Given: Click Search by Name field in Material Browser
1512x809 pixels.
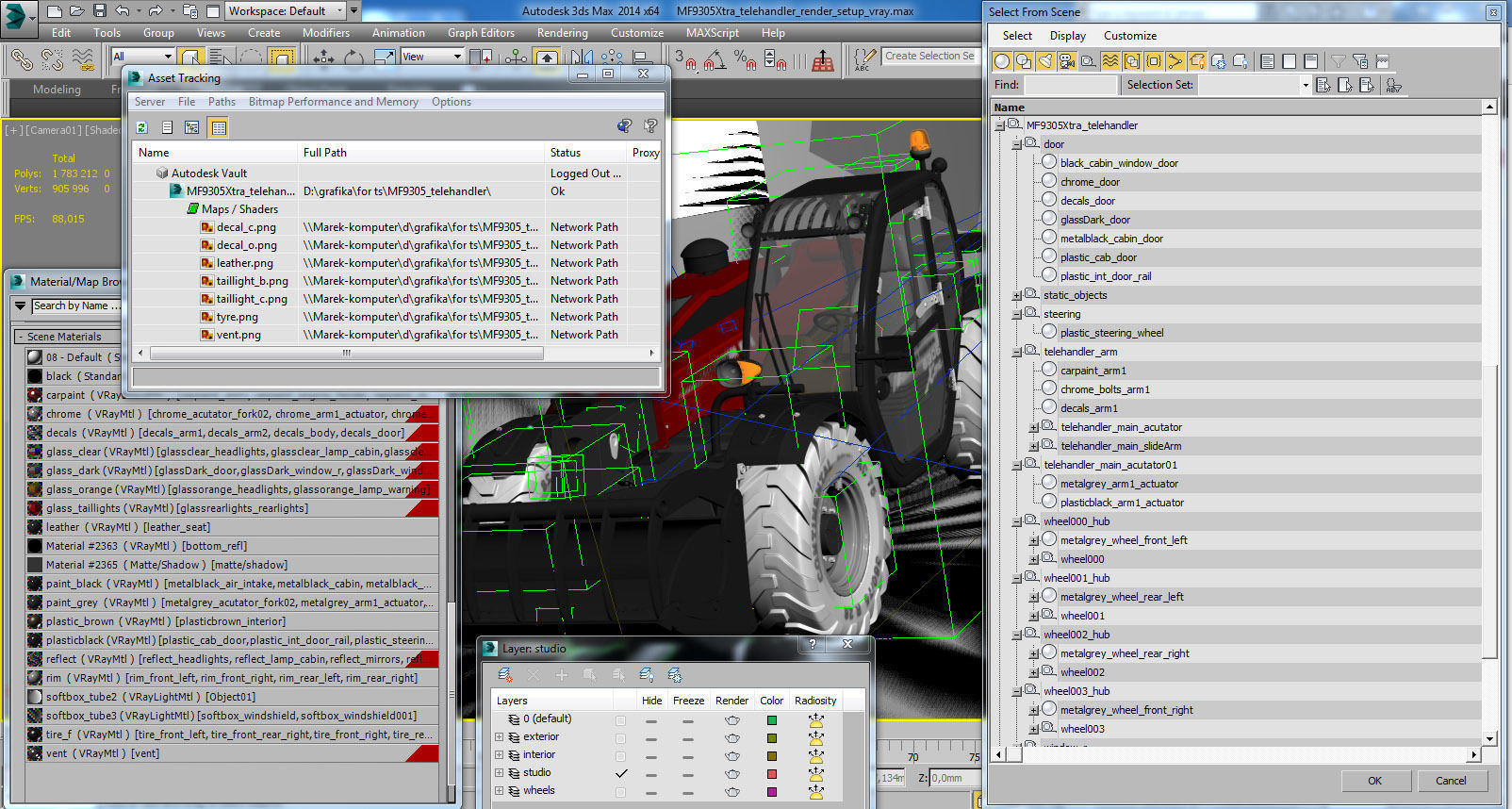Looking at the screenshot, I should pyautogui.click(x=77, y=305).
